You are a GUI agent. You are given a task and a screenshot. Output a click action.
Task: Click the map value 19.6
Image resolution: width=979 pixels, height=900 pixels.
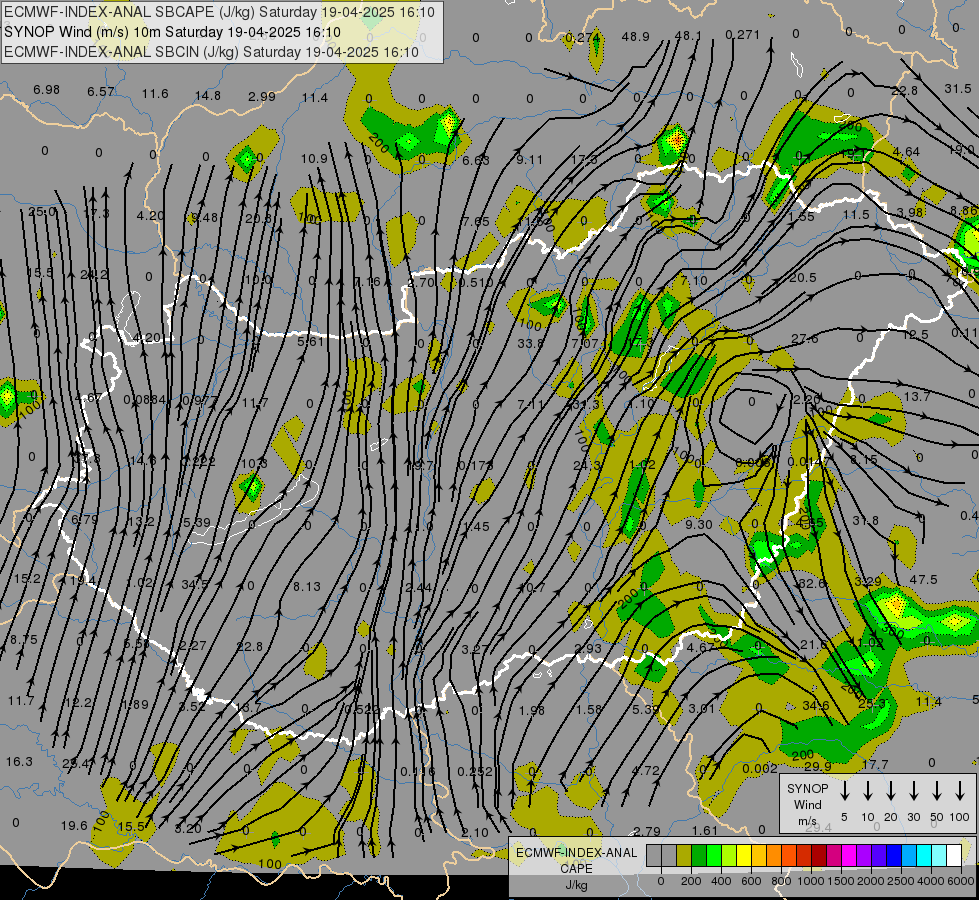74,826
